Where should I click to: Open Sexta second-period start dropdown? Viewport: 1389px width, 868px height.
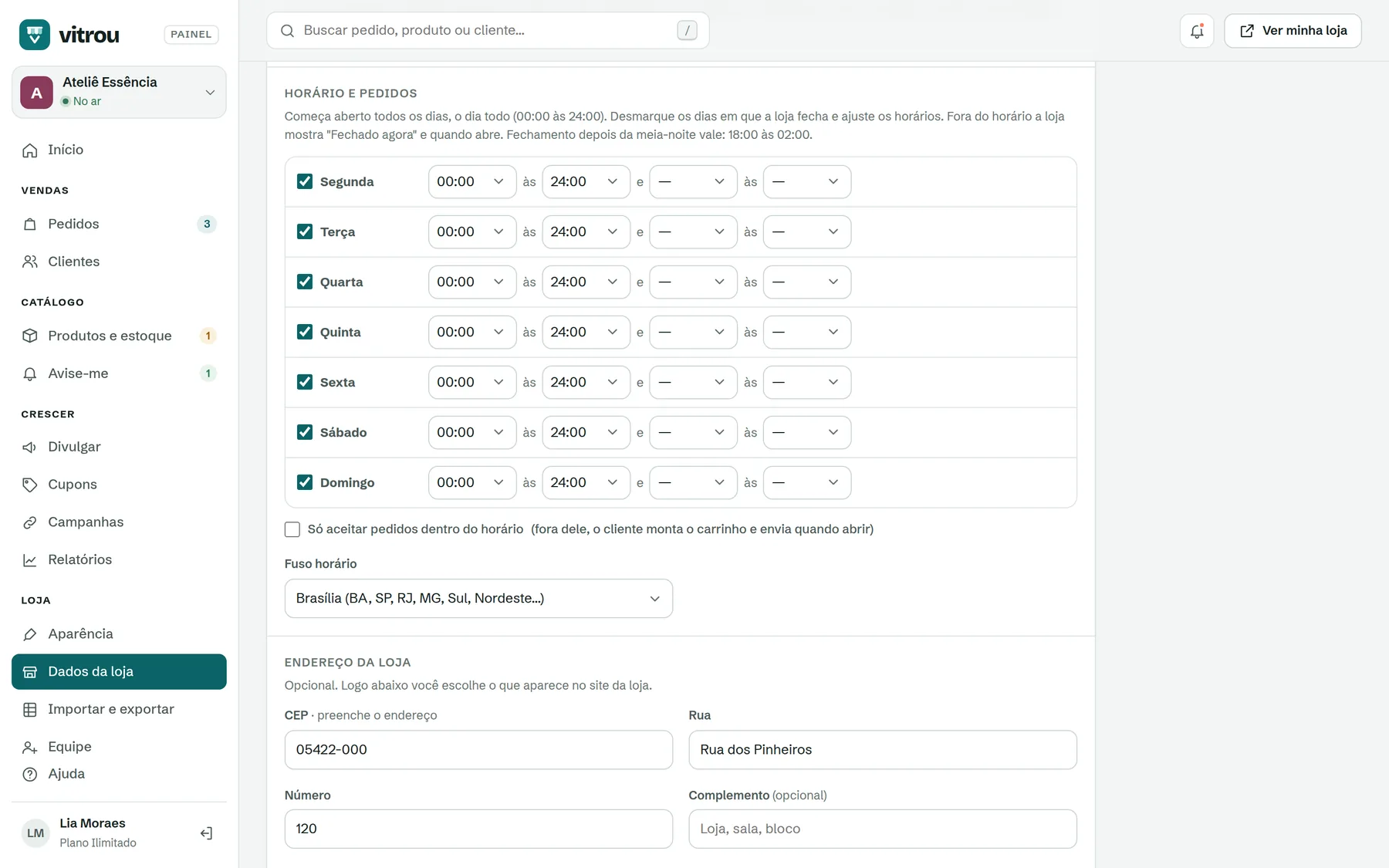pyautogui.click(x=693, y=383)
